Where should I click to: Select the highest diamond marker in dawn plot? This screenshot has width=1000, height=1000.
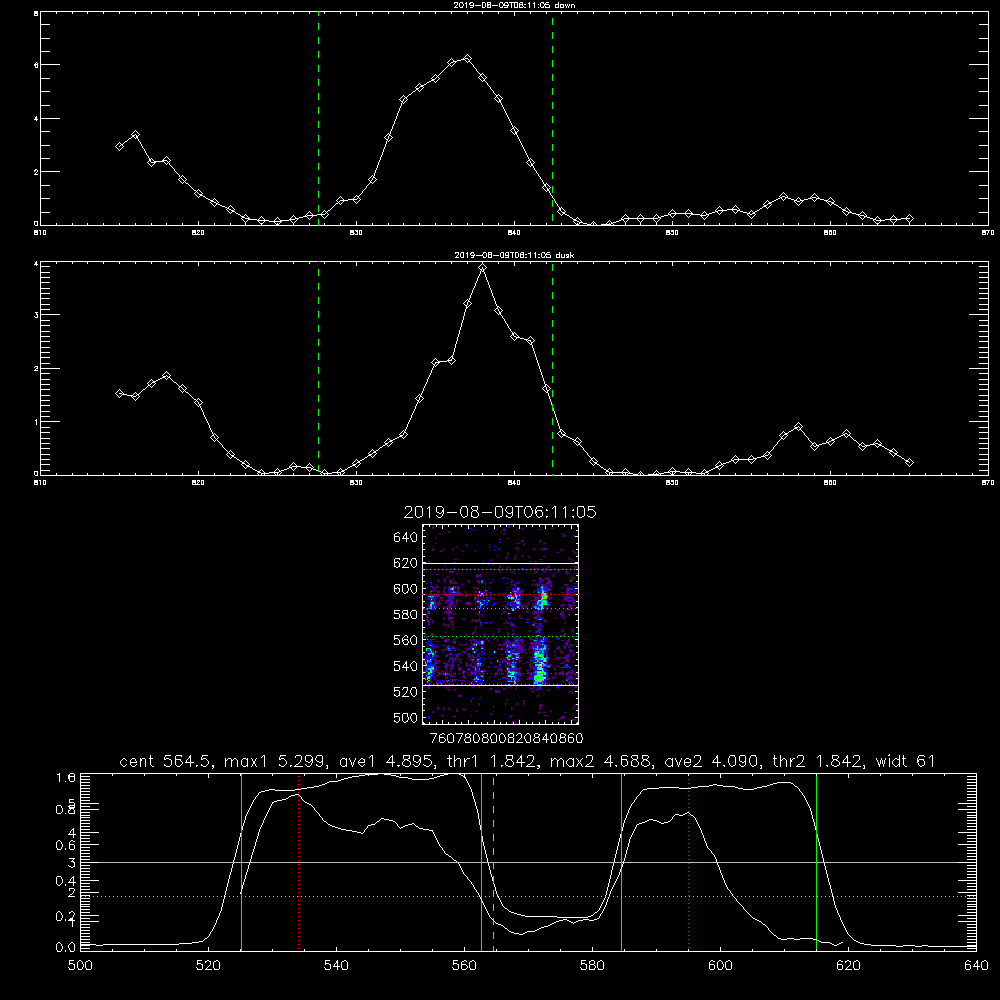click(467, 59)
